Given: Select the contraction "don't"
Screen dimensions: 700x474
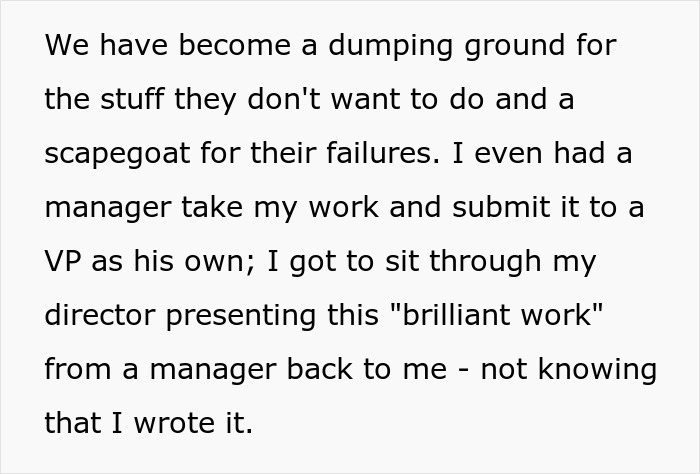Looking at the screenshot, I should click(x=283, y=98).
